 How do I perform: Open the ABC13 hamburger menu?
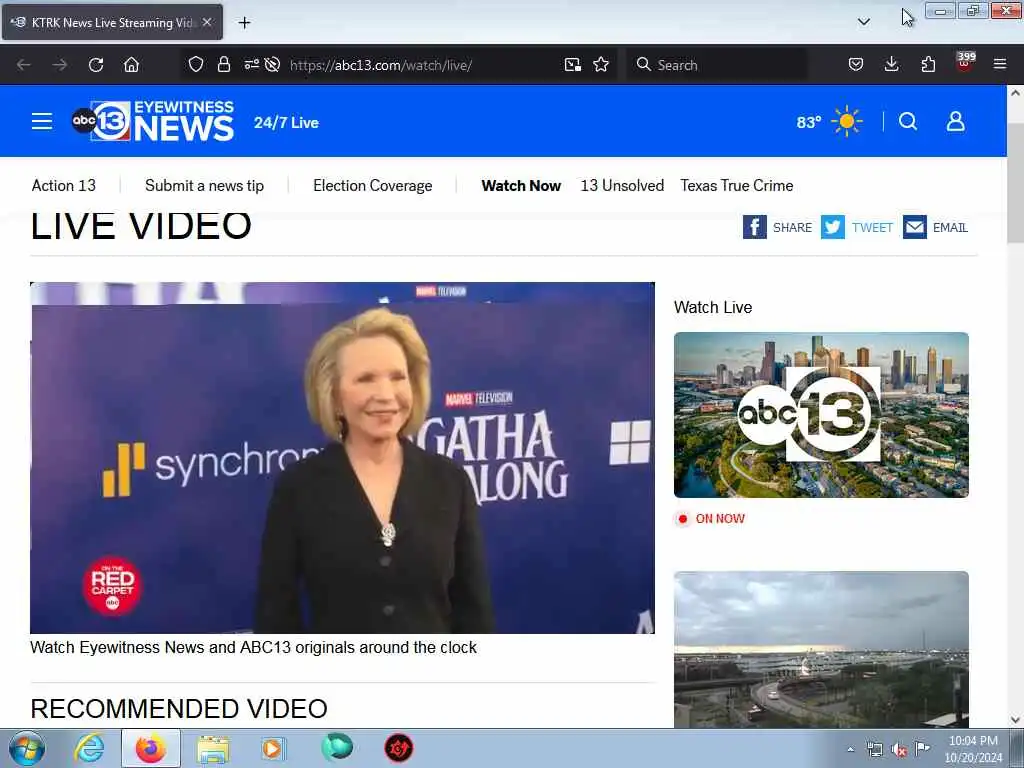click(42, 121)
